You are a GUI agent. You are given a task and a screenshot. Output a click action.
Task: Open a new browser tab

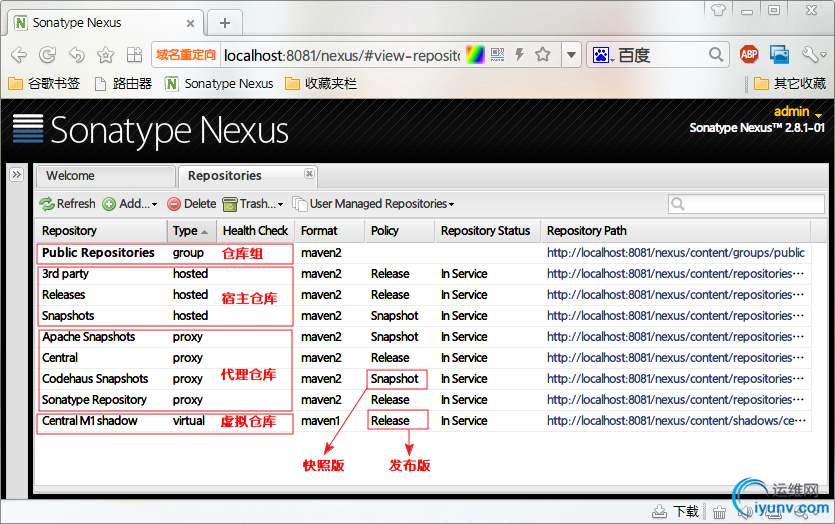pos(225,23)
